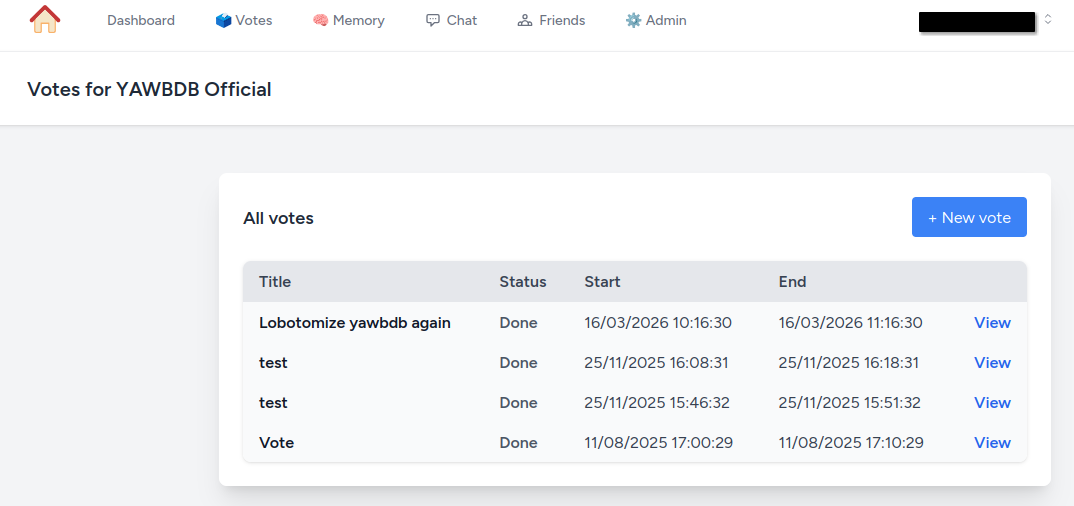Click the people Friends icon
This screenshot has width=1074, height=506.
(525, 21)
